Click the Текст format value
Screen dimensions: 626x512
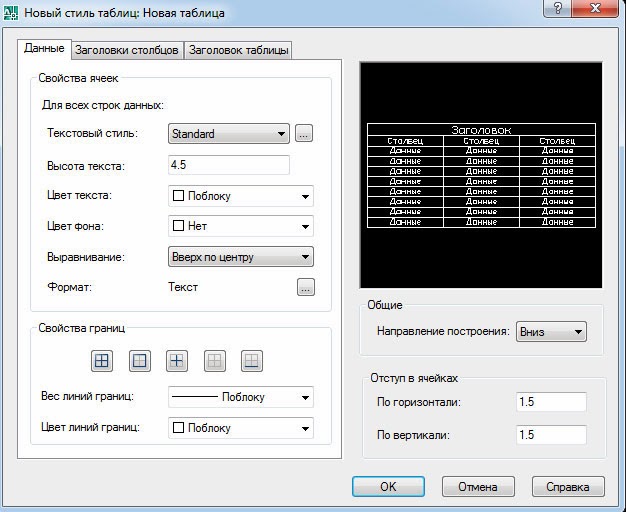coord(183,287)
